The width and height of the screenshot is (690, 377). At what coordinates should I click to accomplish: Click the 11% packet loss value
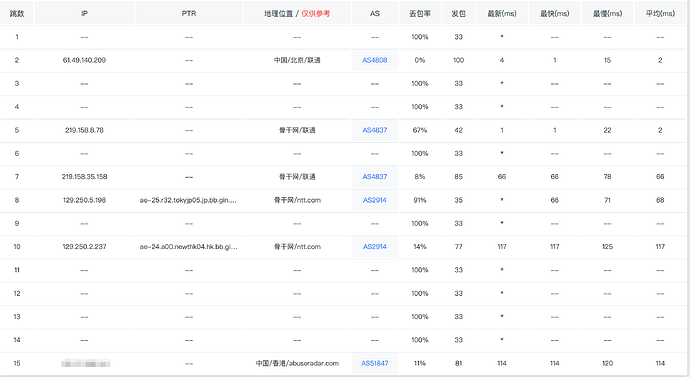[420, 363]
